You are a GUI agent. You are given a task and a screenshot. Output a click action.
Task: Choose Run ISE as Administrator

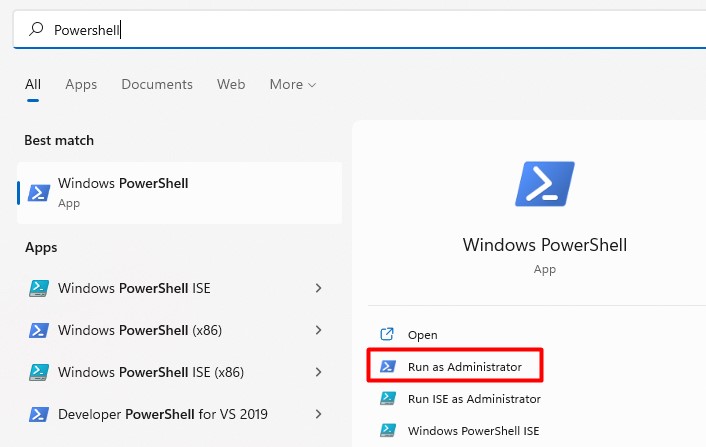click(474, 399)
